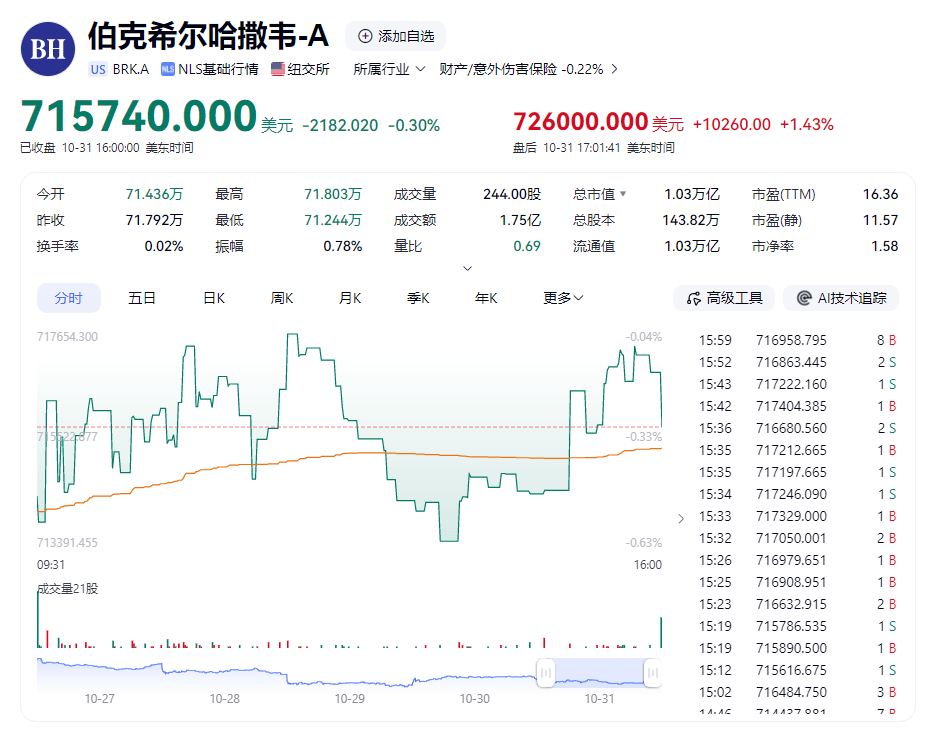Screen dimensions: 930x733
Task: Toggle the 总市值 dropdown triangle
Action: tap(623, 194)
